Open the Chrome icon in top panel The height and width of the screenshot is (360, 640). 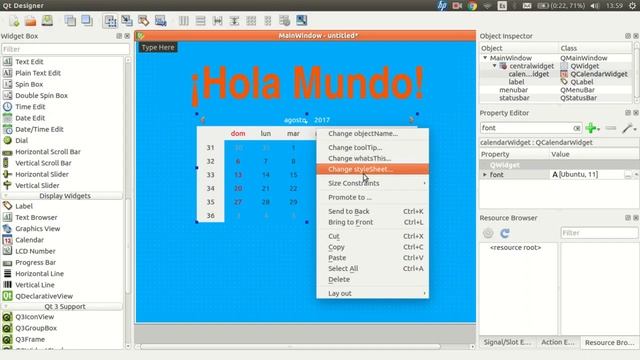point(473,6)
